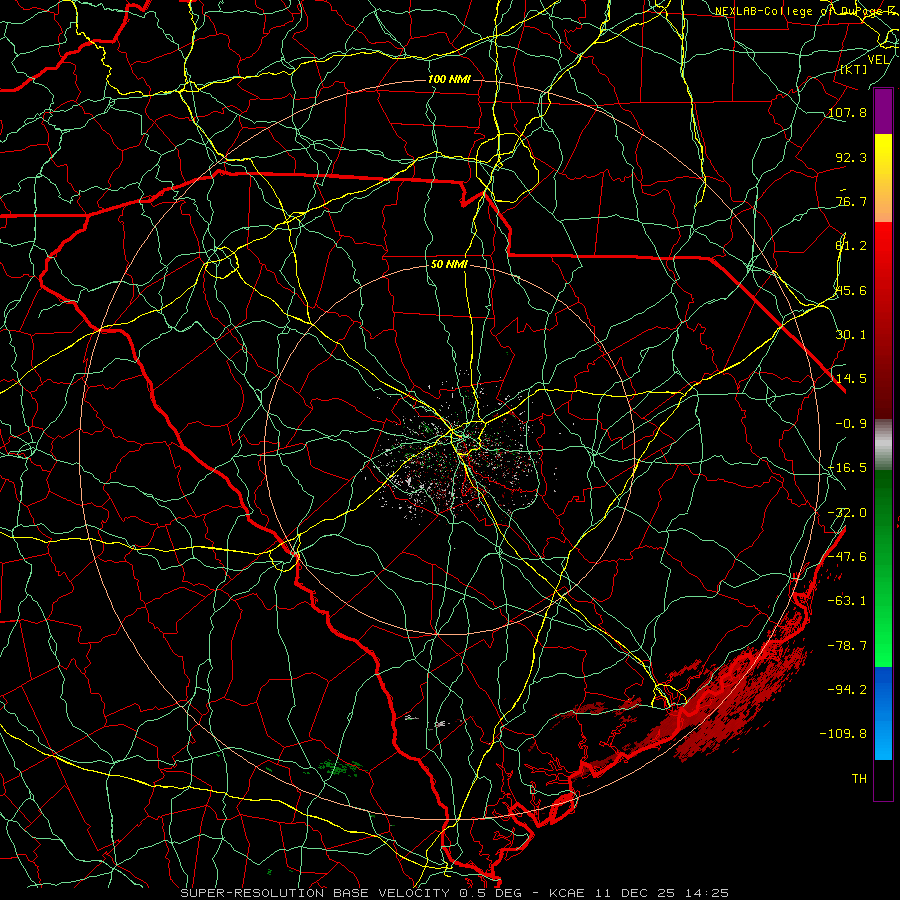Image resolution: width=900 pixels, height=900 pixels.
Task: Click the bright green segment of the color bar
Action: (x=883, y=568)
